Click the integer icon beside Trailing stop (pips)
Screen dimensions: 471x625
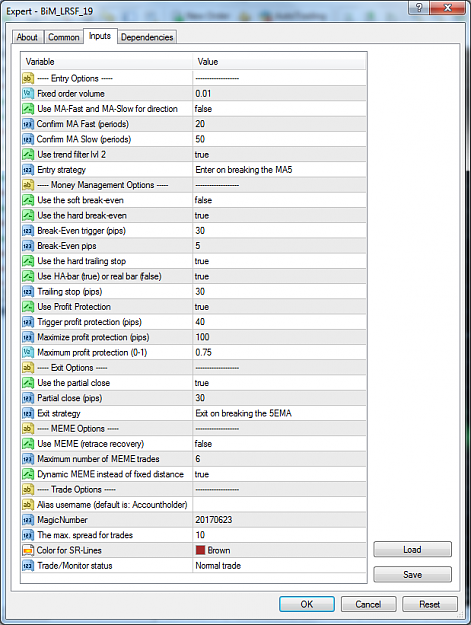tap(28, 291)
